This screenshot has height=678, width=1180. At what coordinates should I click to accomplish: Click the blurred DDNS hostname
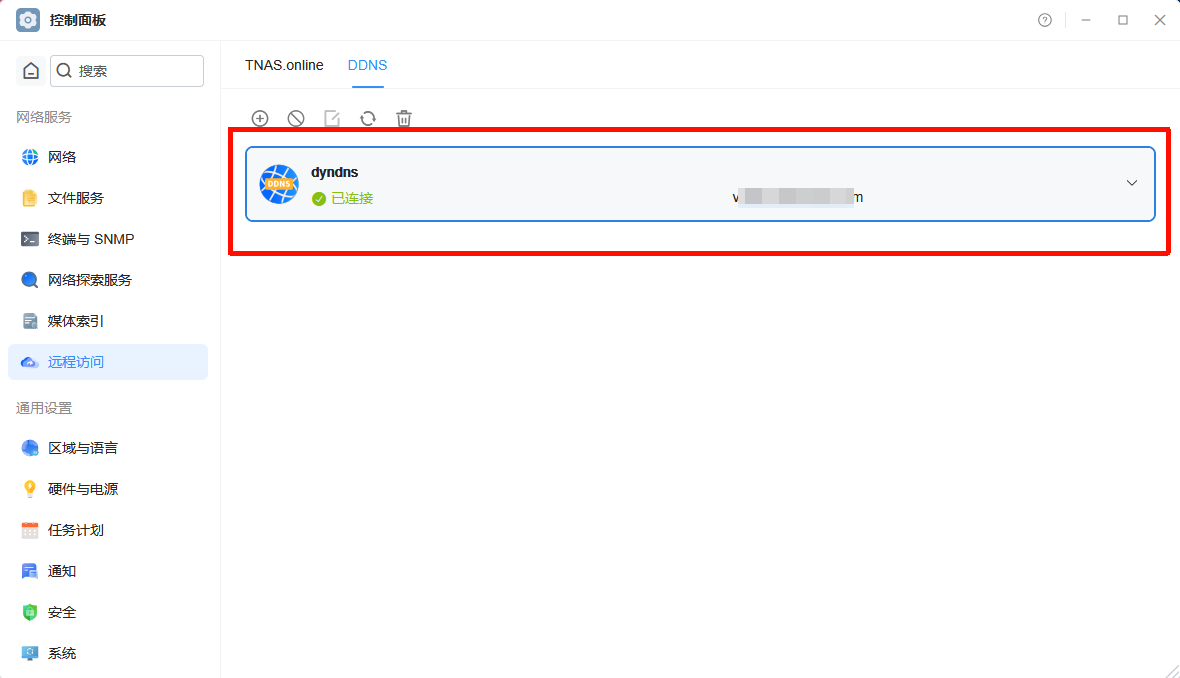[798, 197]
